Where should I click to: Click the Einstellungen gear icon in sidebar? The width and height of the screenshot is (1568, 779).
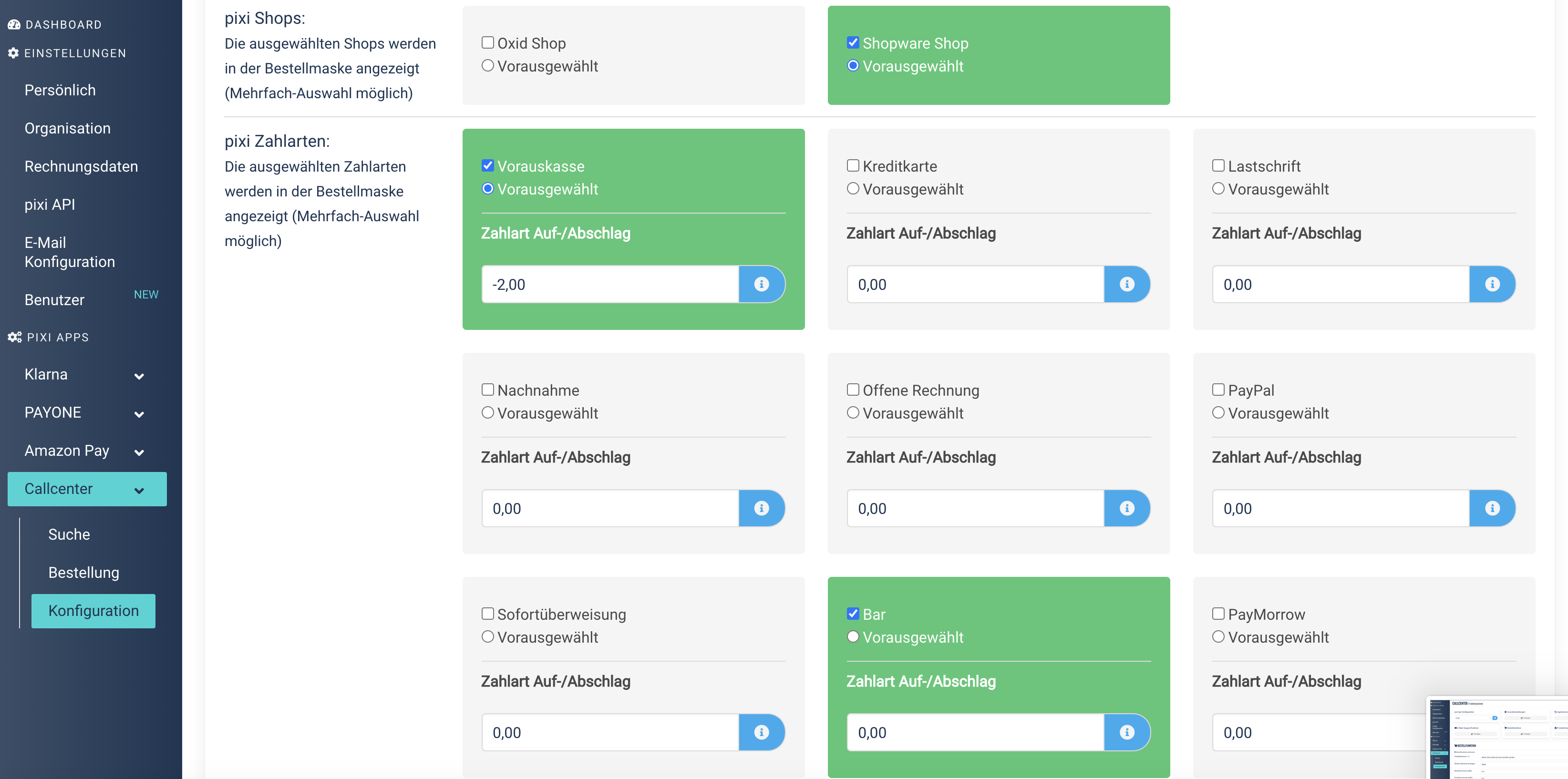tap(13, 53)
